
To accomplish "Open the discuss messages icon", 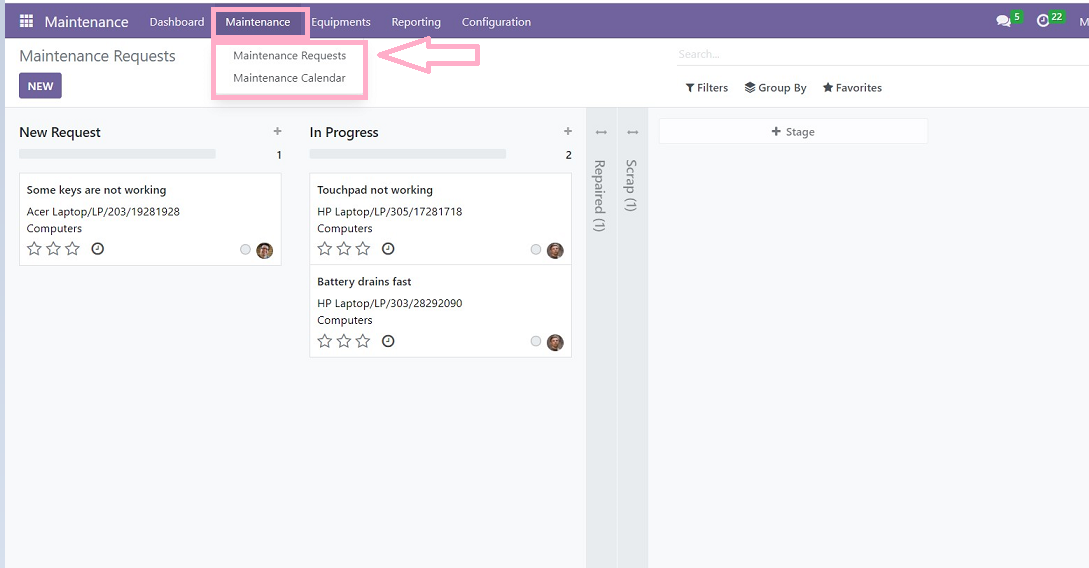I will (x=1004, y=21).
